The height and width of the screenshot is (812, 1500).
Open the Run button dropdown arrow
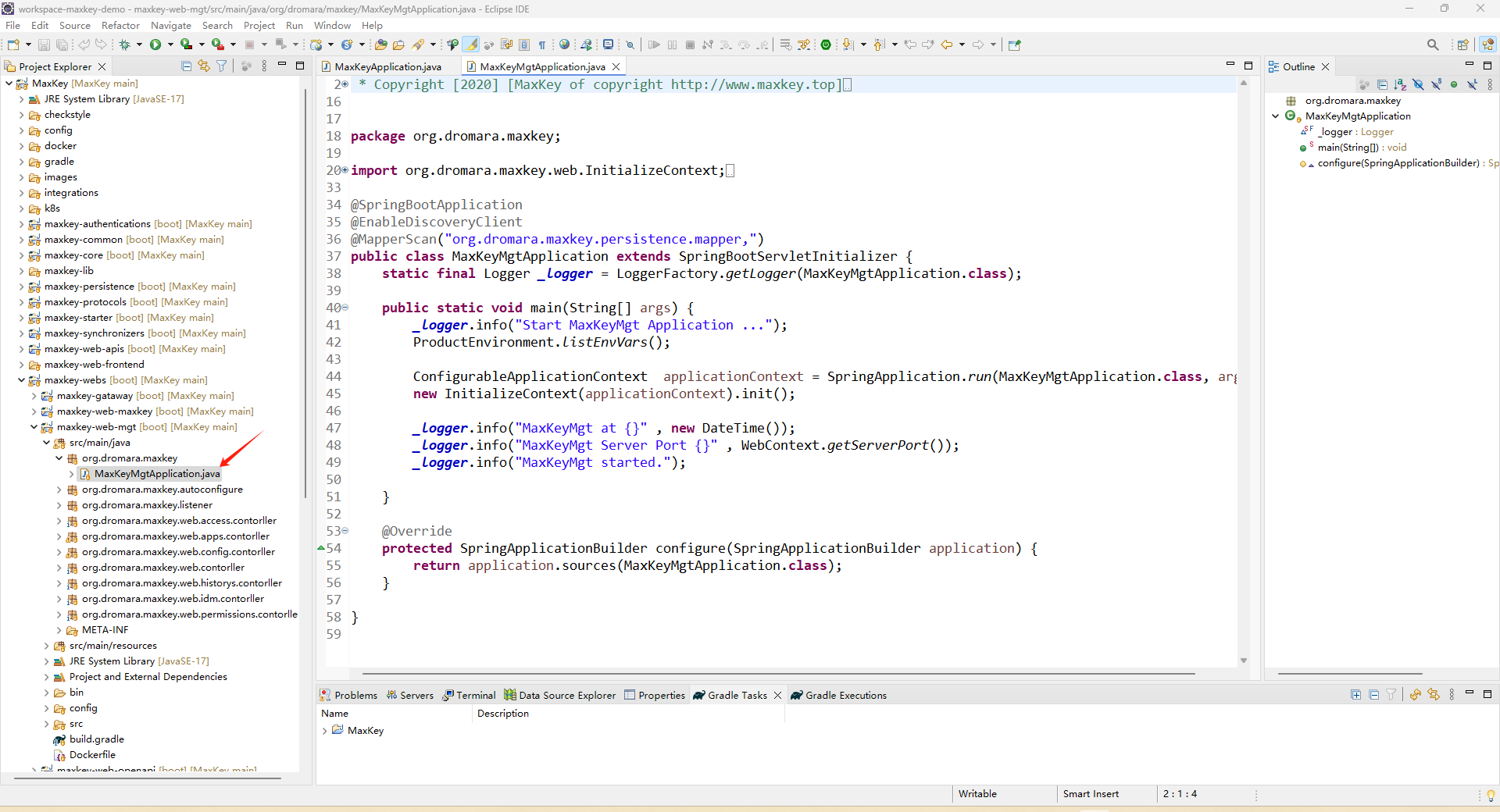pyautogui.click(x=170, y=45)
